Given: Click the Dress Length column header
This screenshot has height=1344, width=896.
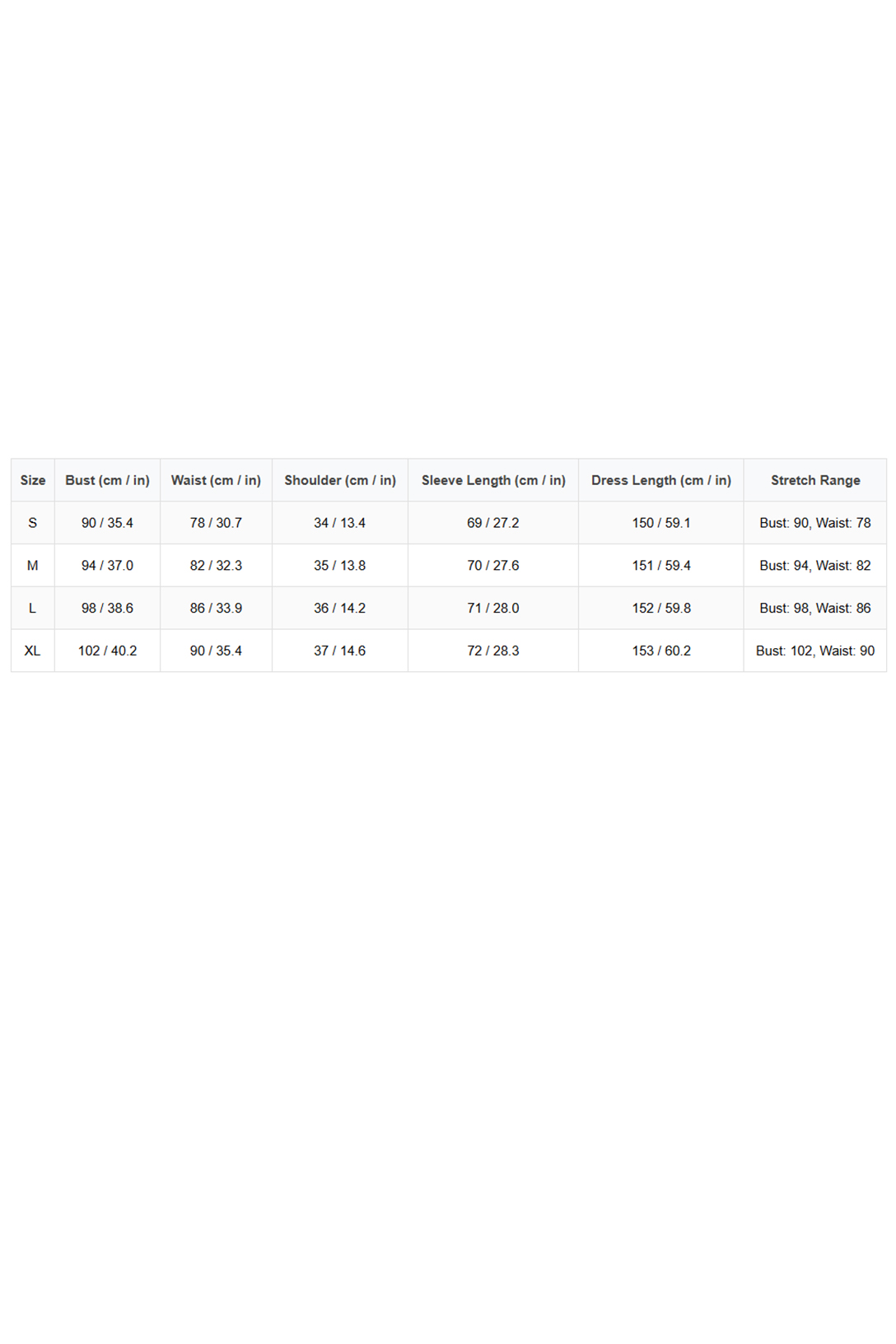Looking at the screenshot, I should [x=660, y=480].
